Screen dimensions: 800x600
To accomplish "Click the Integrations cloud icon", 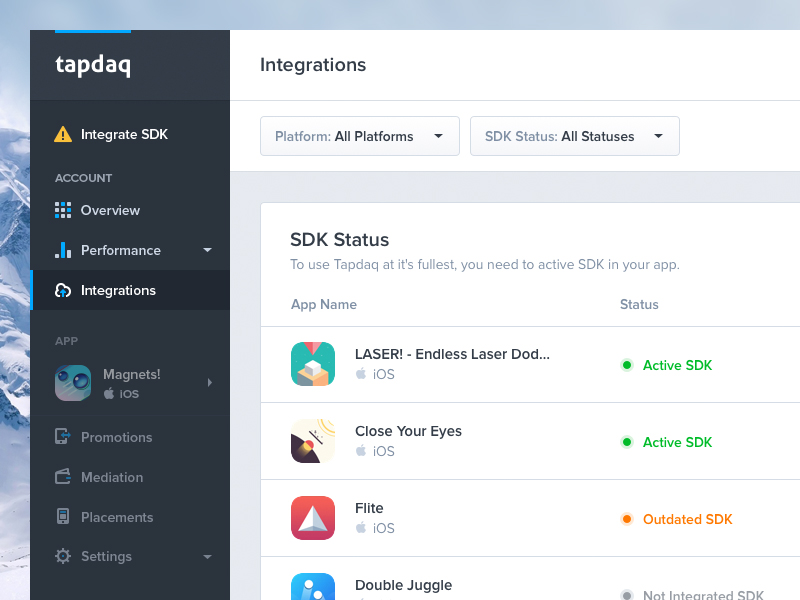I will 63,290.
